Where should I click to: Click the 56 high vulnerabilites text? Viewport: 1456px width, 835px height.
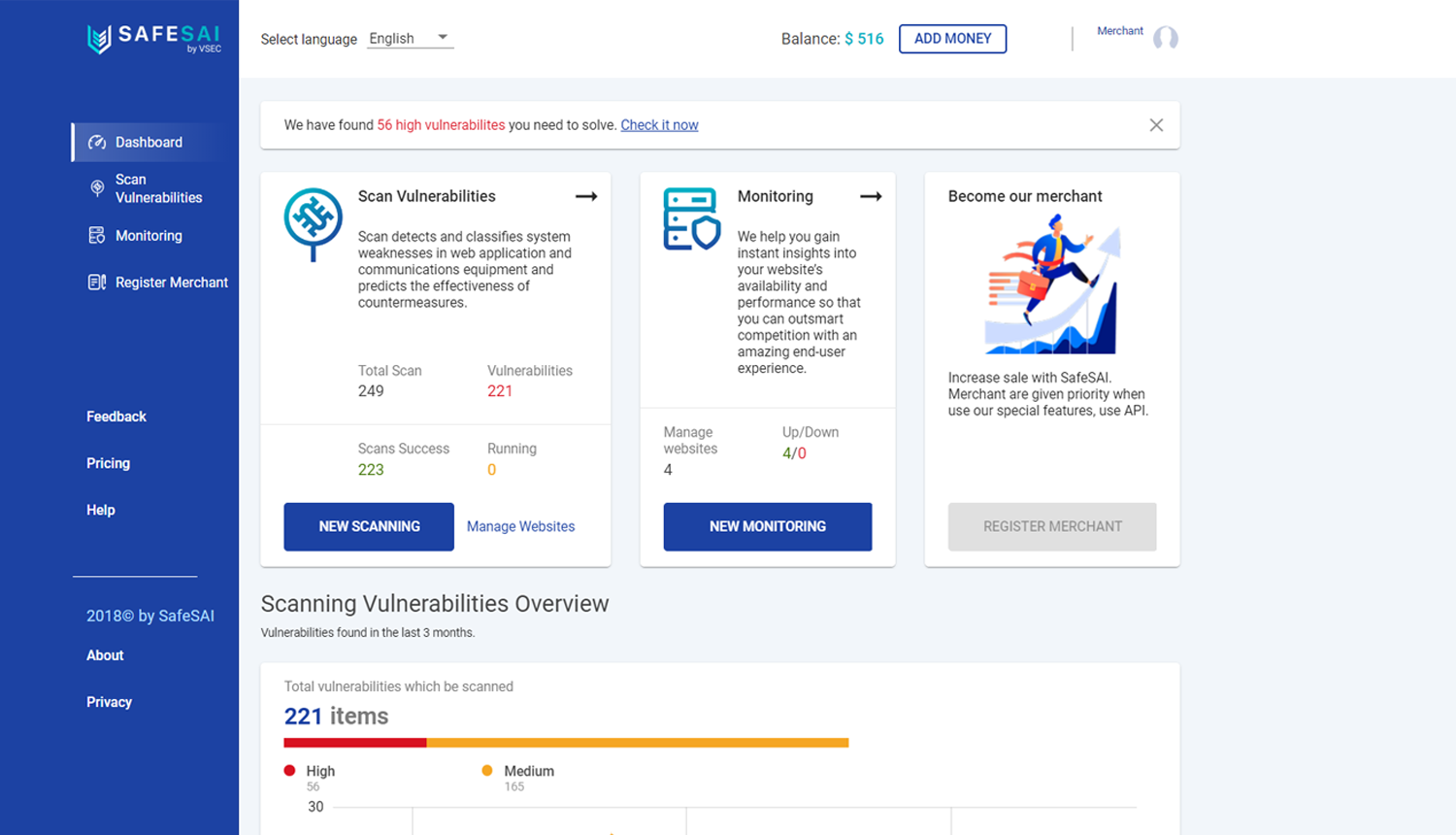pos(441,125)
